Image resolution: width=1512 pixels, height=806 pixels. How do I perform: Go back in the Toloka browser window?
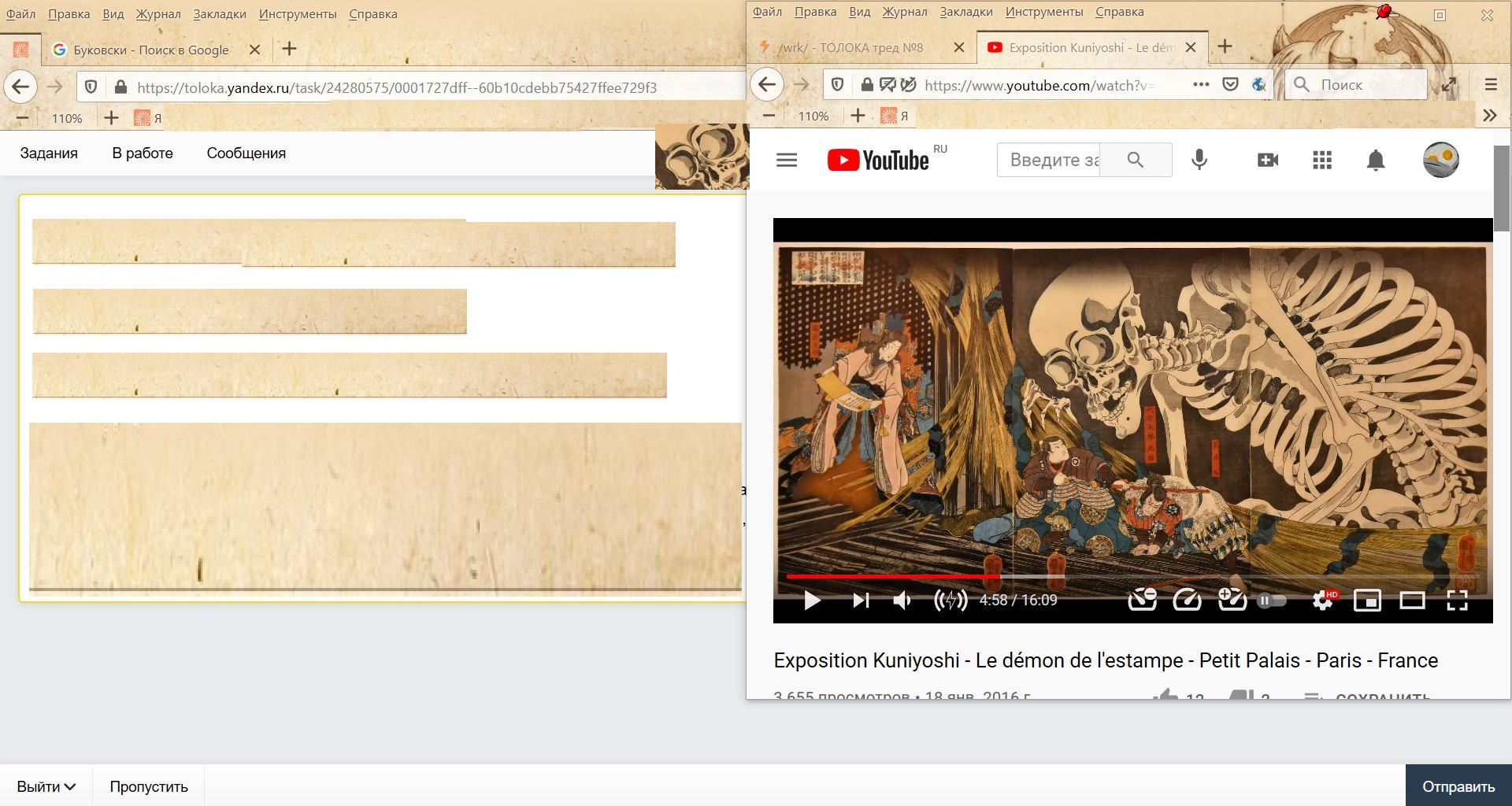20,87
